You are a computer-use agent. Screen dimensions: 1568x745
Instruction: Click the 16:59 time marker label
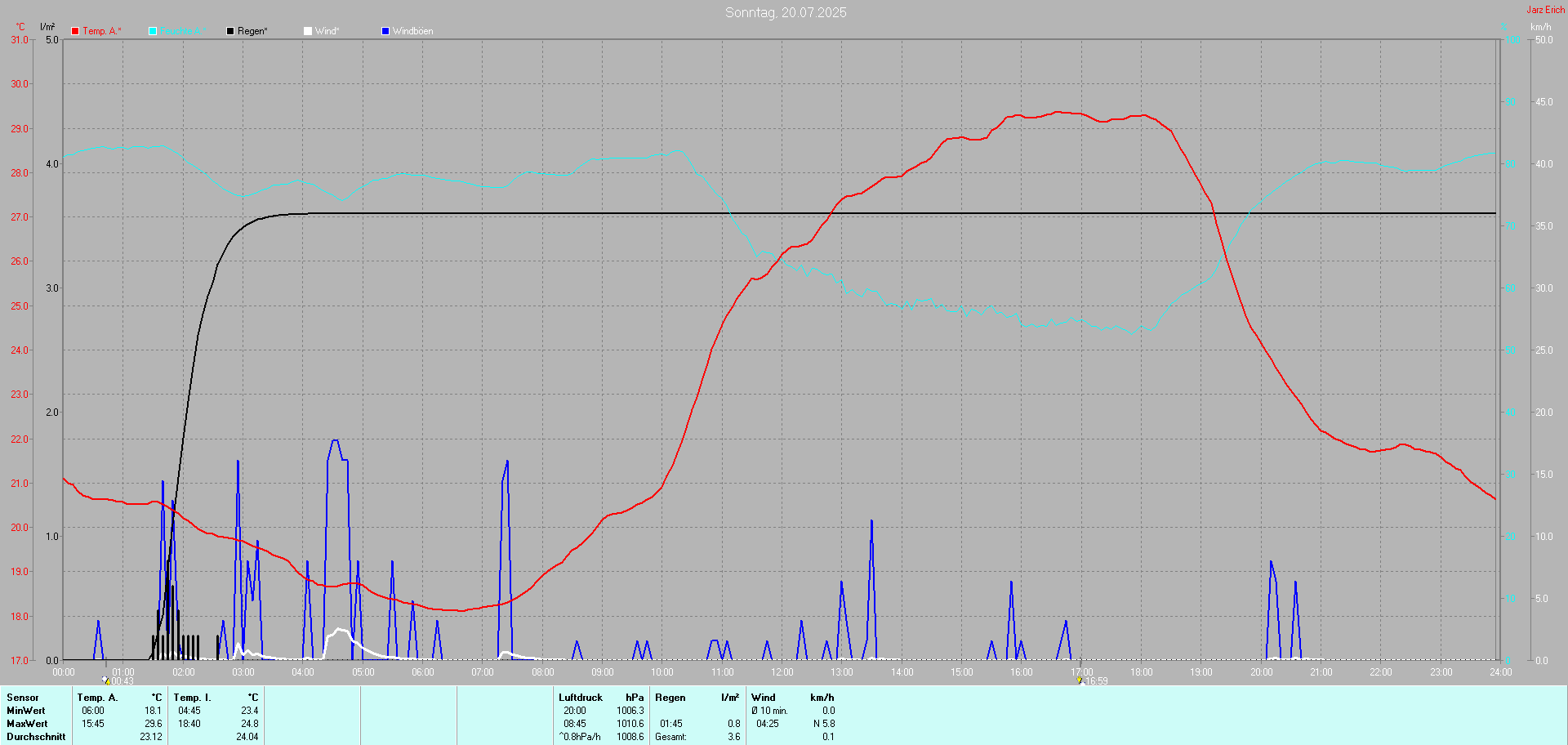click(1097, 681)
